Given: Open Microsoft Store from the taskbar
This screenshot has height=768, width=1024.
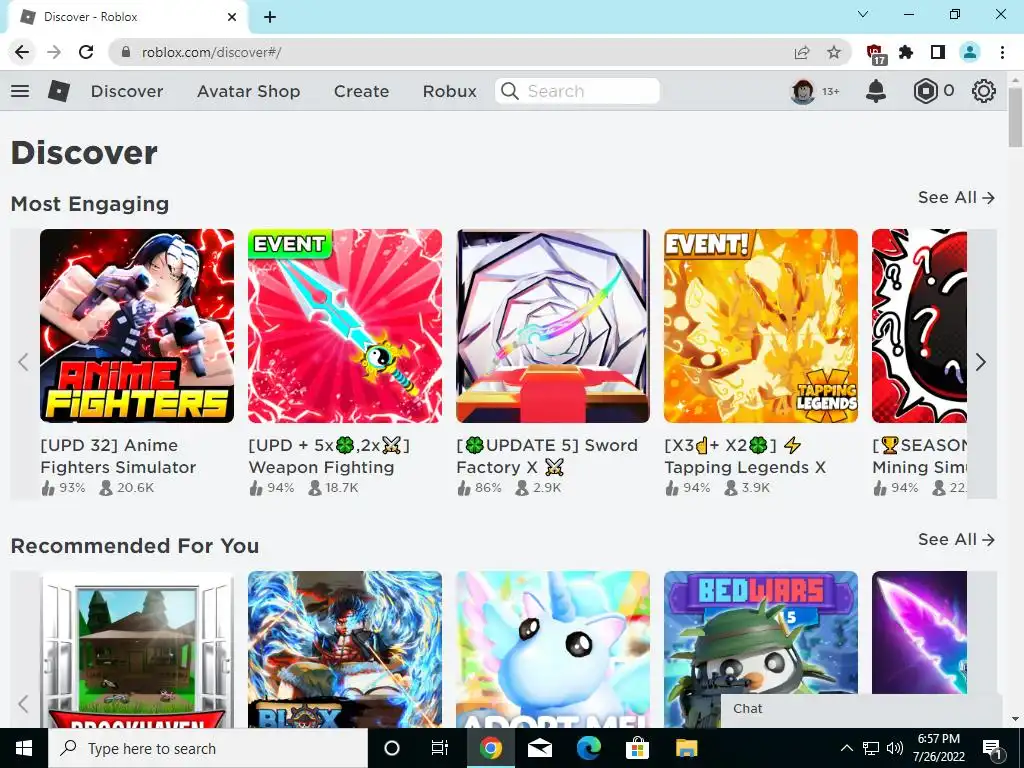Looking at the screenshot, I should tap(637, 748).
